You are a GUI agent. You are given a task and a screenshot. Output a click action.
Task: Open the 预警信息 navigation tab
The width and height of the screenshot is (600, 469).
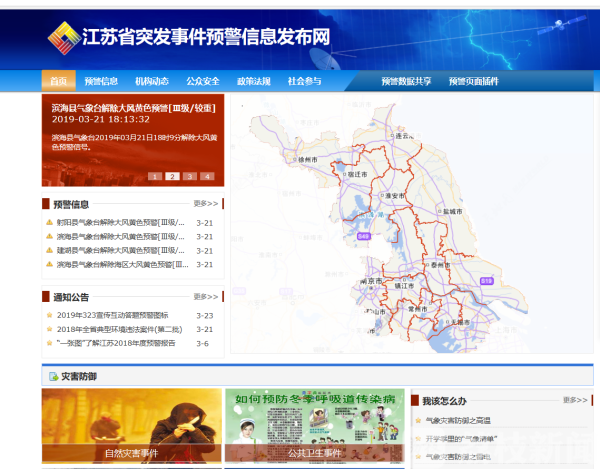101,81
